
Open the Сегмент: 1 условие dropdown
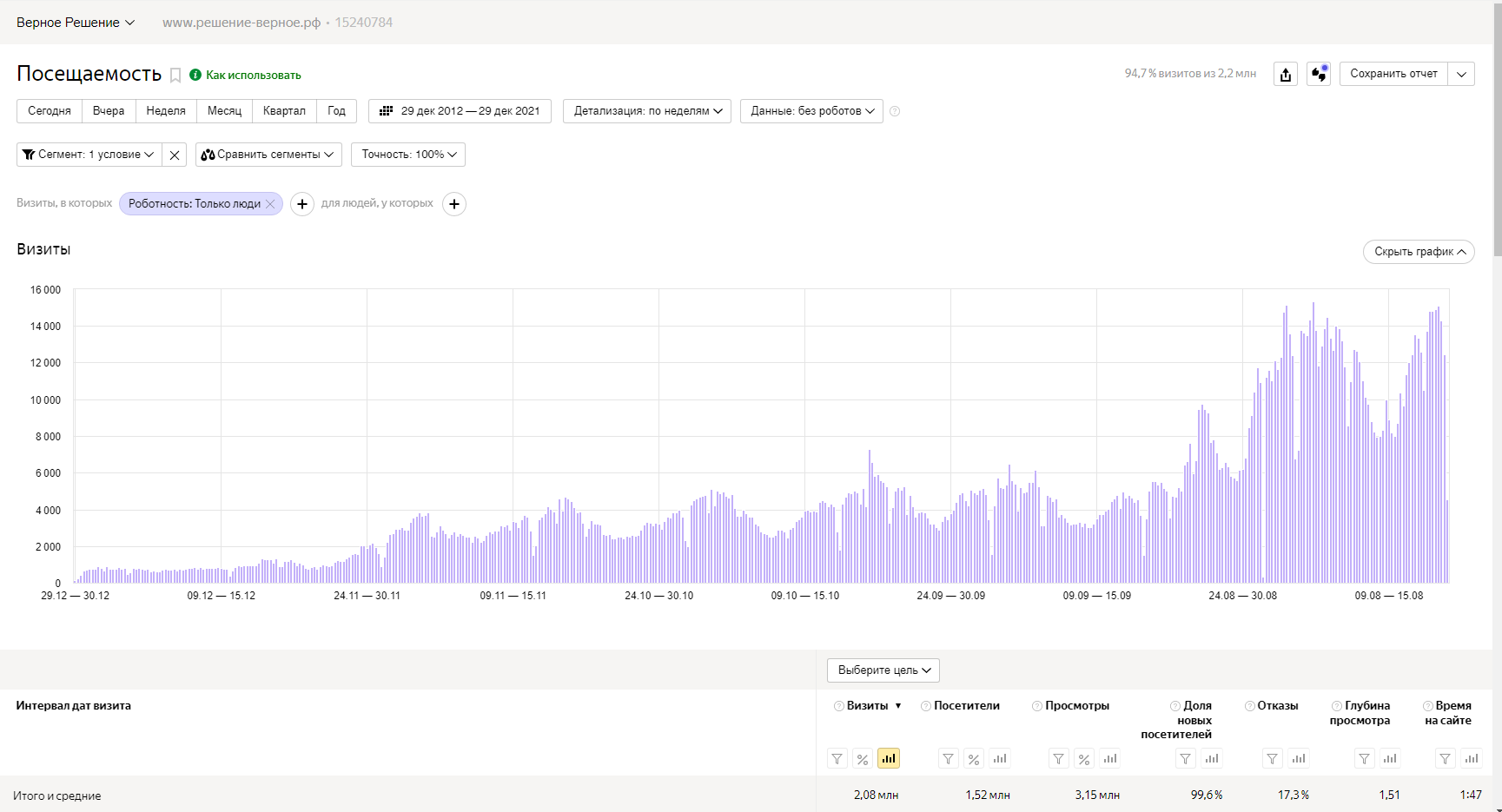[x=89, y=155]
